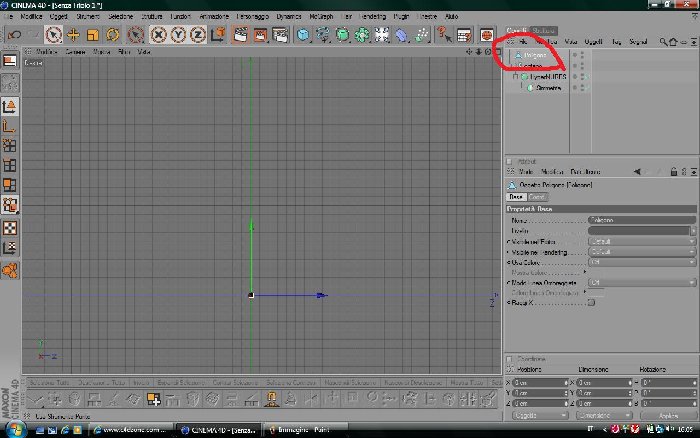Viewport: 700px width, 438px height.
Task: Open the particle emitter icon
Action: coord(421,34)
